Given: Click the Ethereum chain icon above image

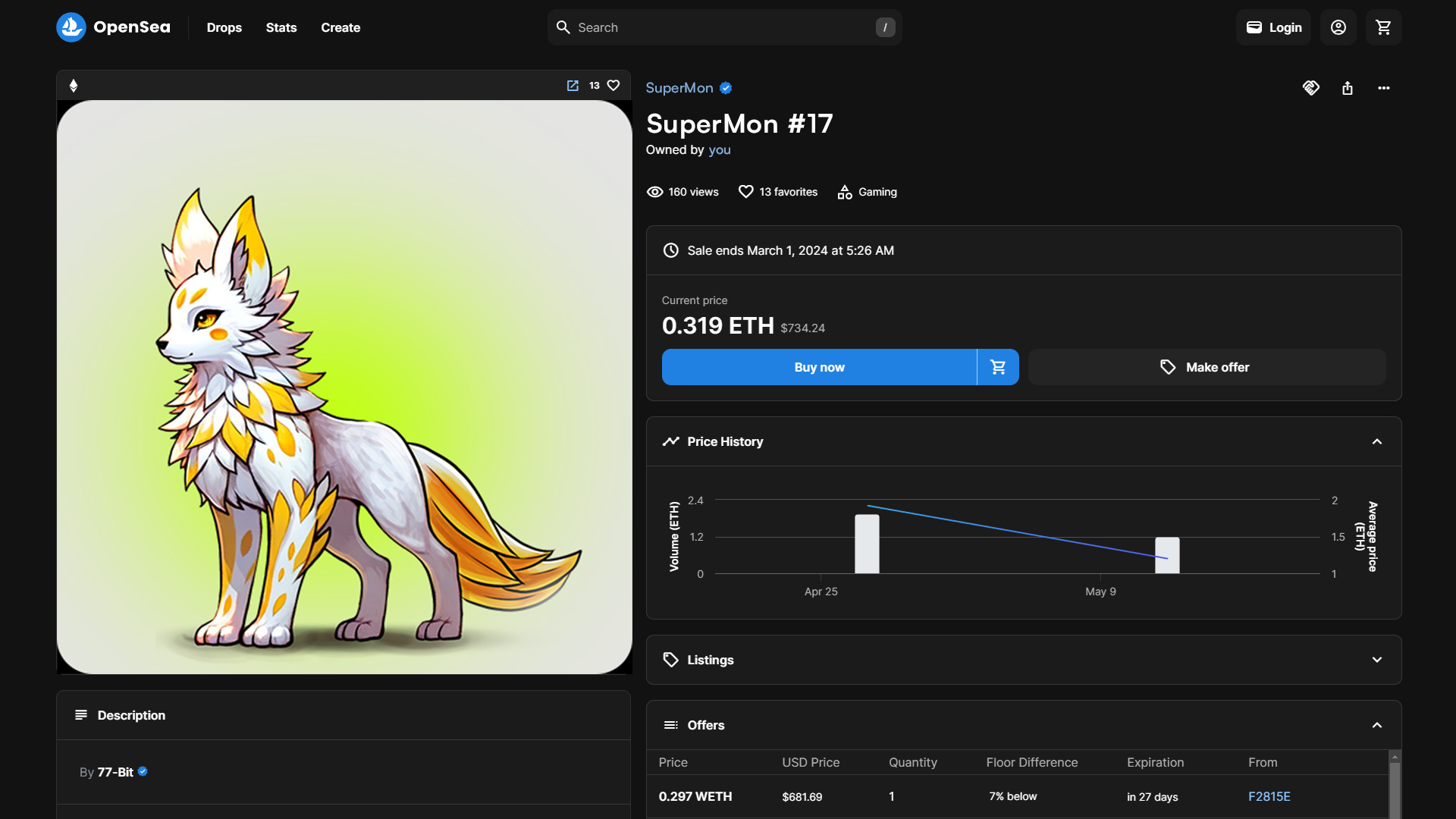Looking at the screenshot, I should (x=74, y=86).
